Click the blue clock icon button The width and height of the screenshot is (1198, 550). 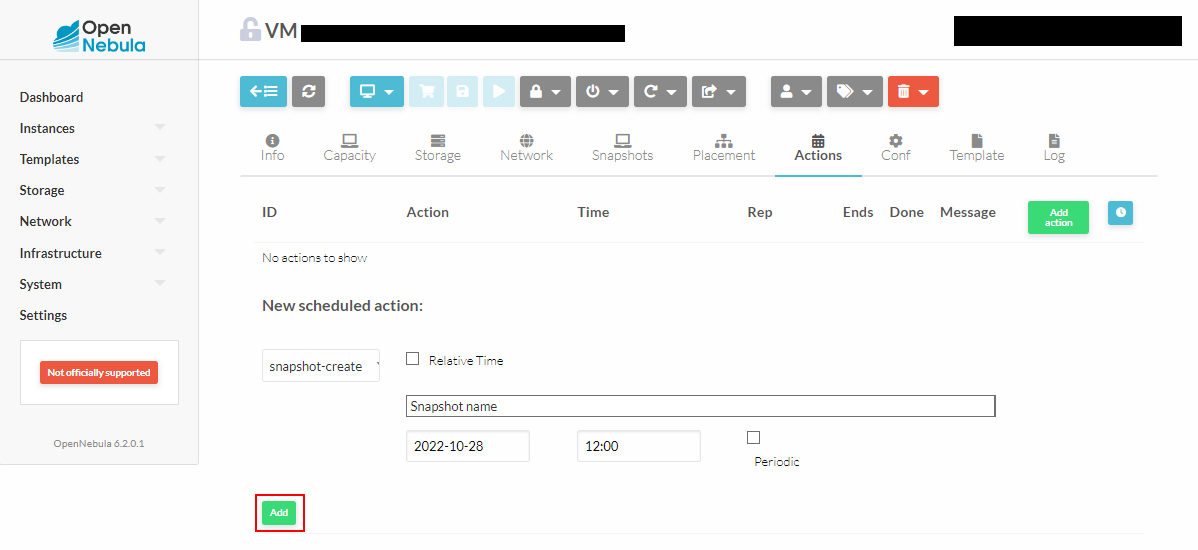pyautogui.click(x=1120, y=212)
